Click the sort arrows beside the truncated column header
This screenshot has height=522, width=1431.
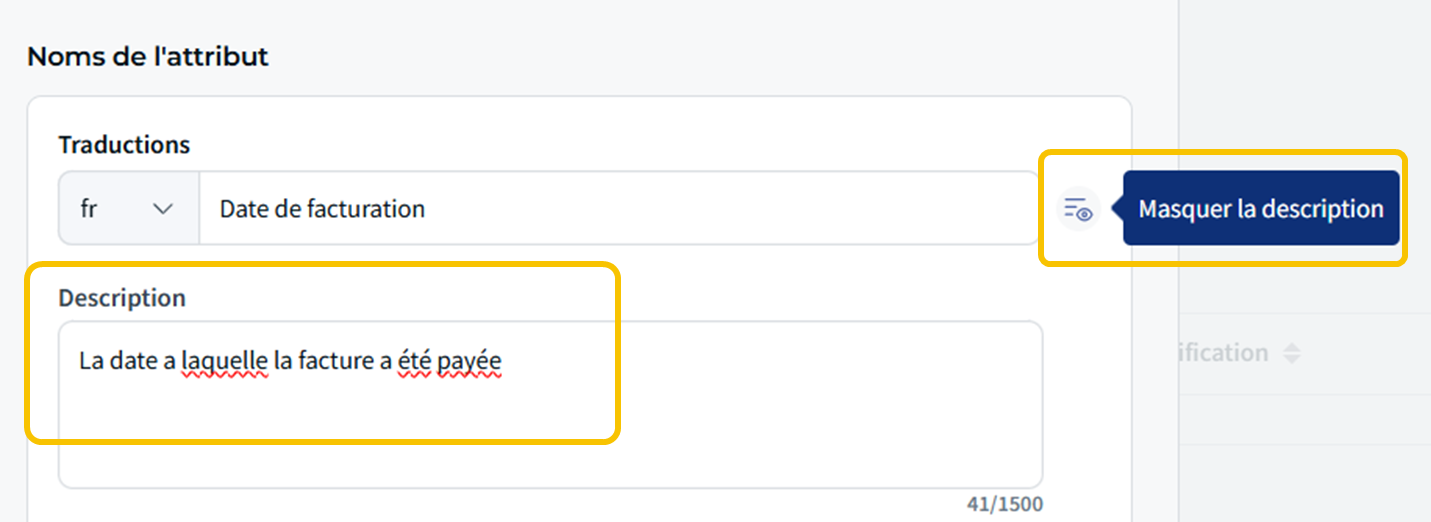(1292, 353)
